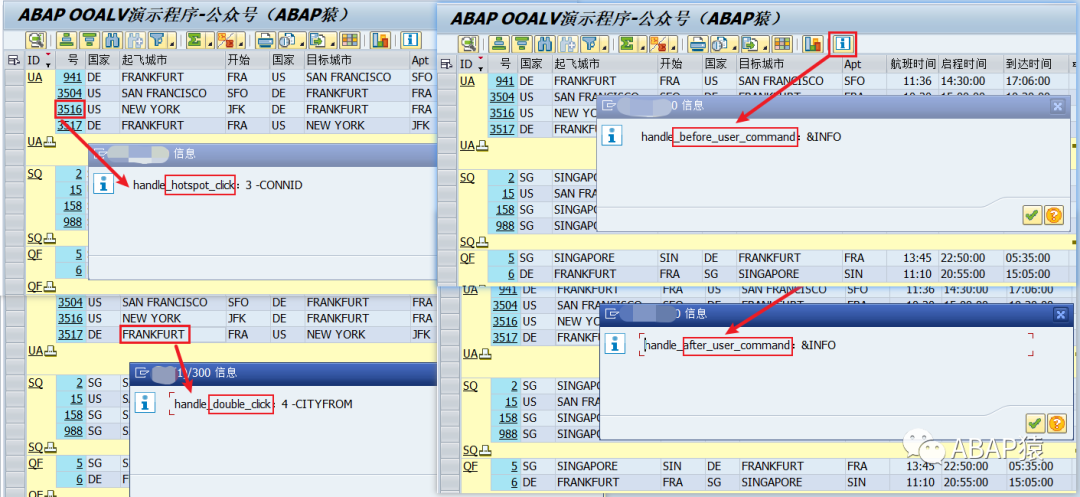The image size is (1080, 497).
Task: Click ID column header in left window
Action: (39, 61)
